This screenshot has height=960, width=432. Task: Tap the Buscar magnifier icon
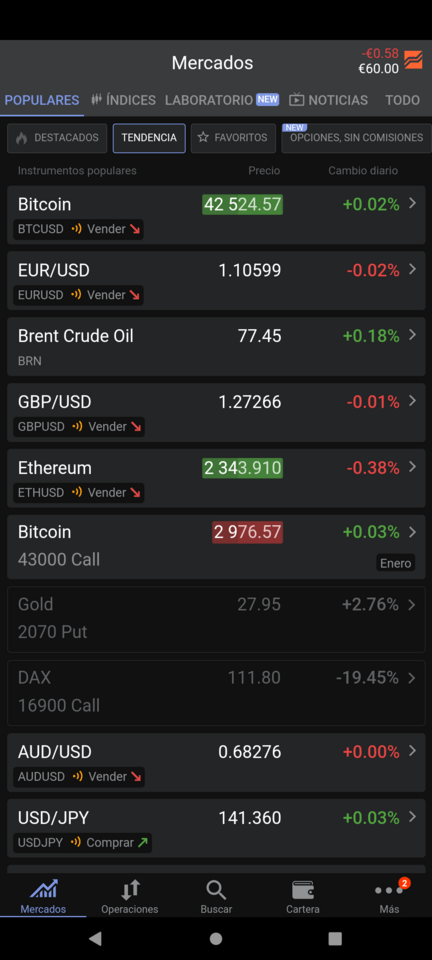216,890
